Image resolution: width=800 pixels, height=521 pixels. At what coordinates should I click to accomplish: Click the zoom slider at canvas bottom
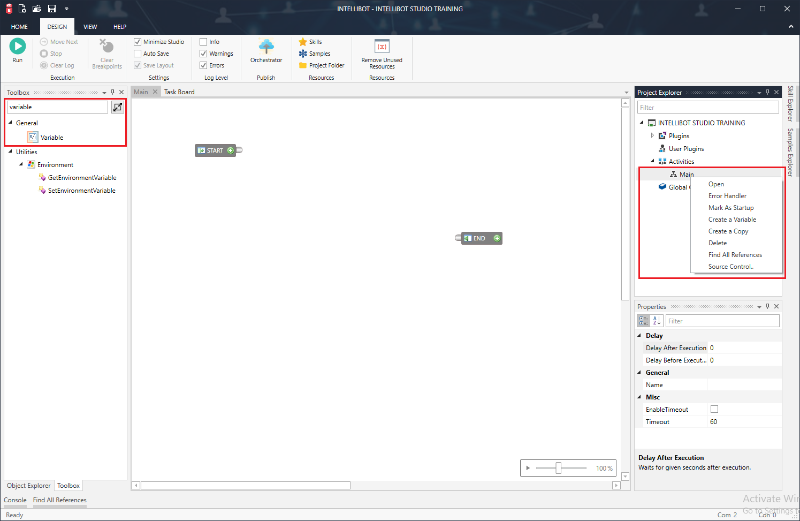click(x=558, y=468)
